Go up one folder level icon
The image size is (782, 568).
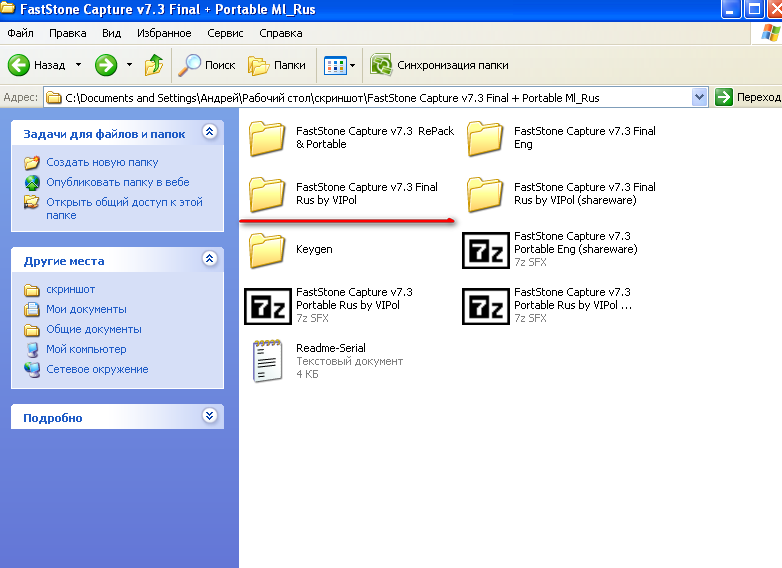154,65
